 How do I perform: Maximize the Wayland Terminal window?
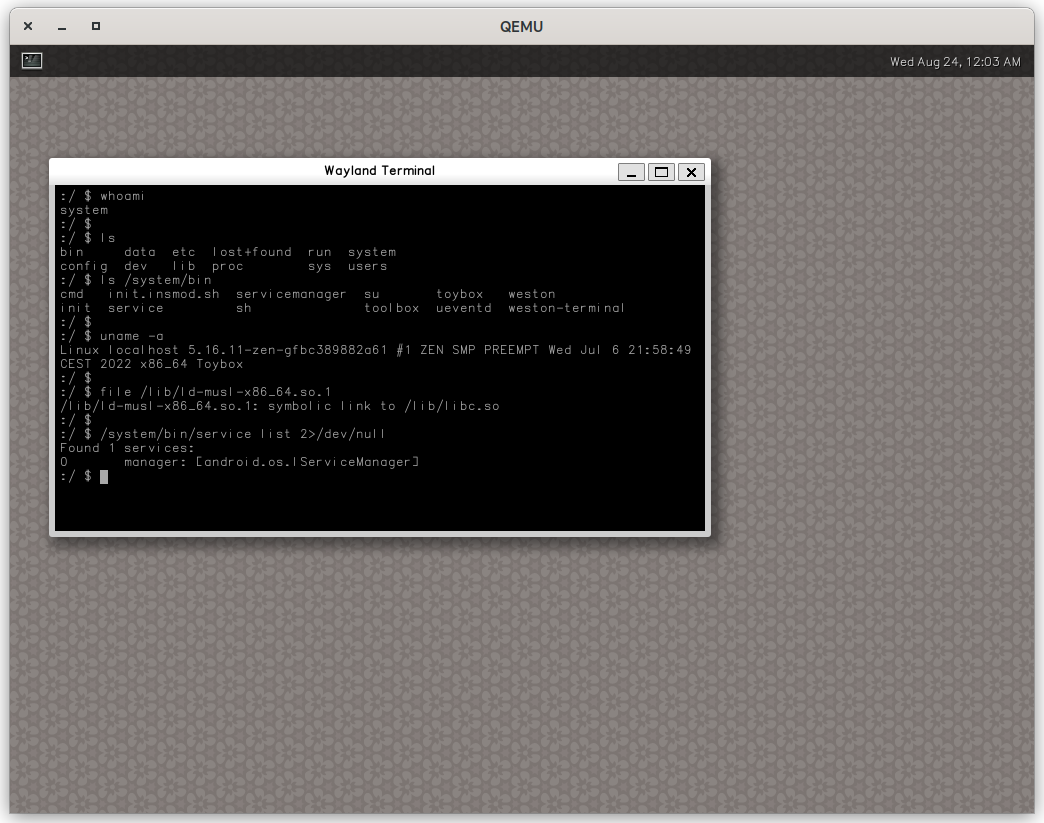click(661, 172)
